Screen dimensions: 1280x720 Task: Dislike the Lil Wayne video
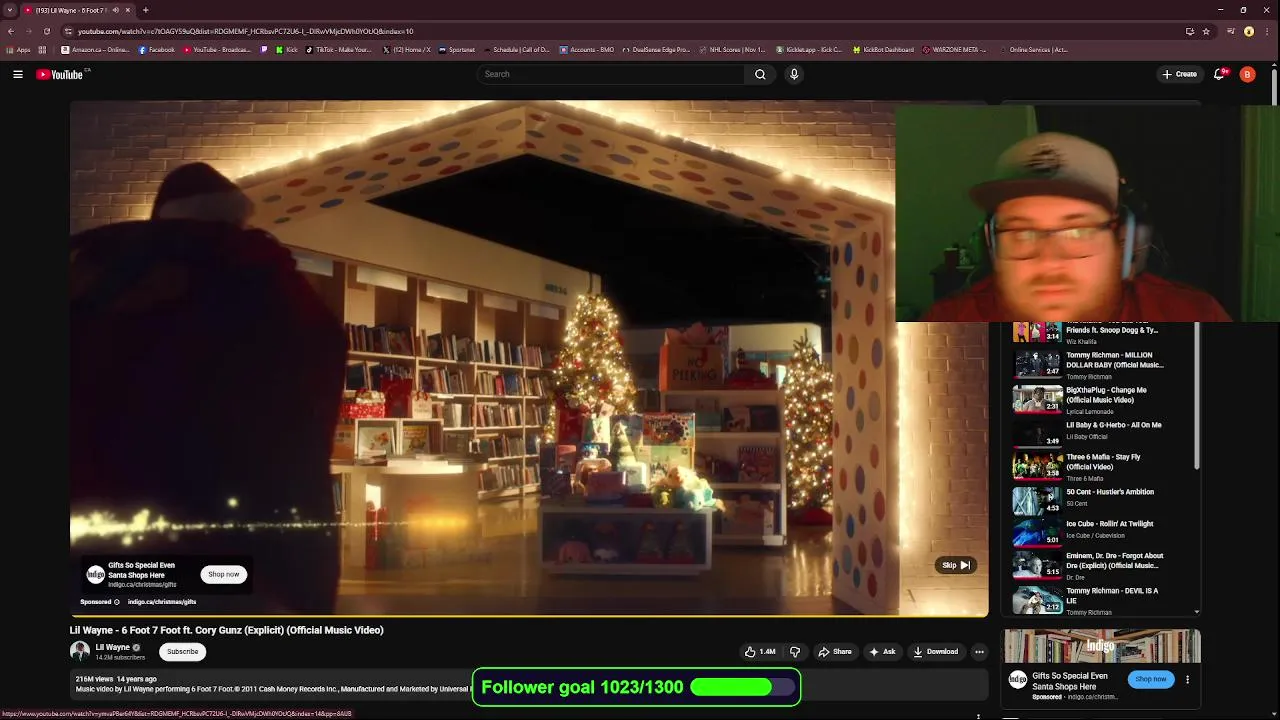click(795, 651)
